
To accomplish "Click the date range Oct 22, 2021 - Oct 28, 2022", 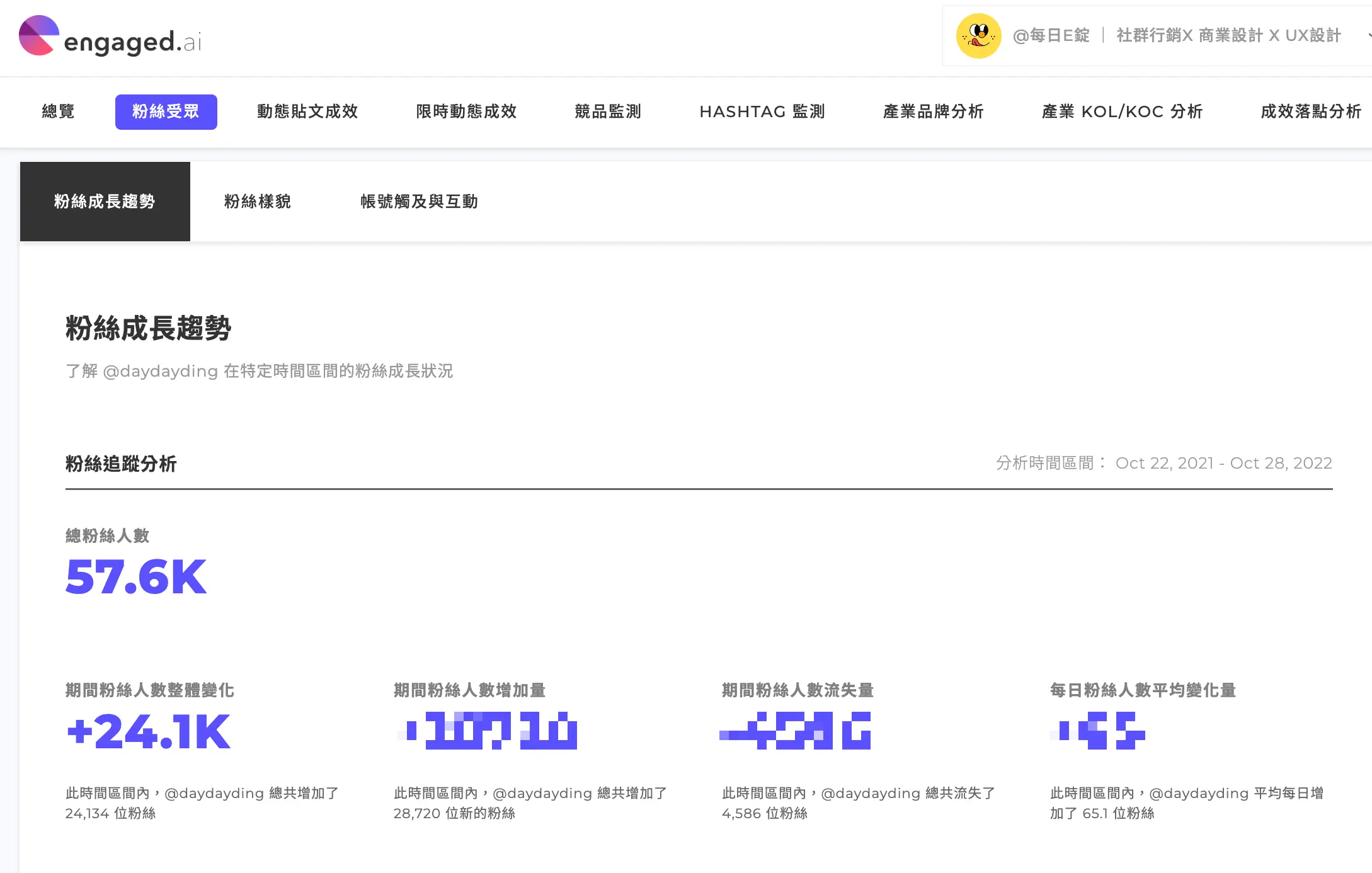I will (x=1223, y=463).
